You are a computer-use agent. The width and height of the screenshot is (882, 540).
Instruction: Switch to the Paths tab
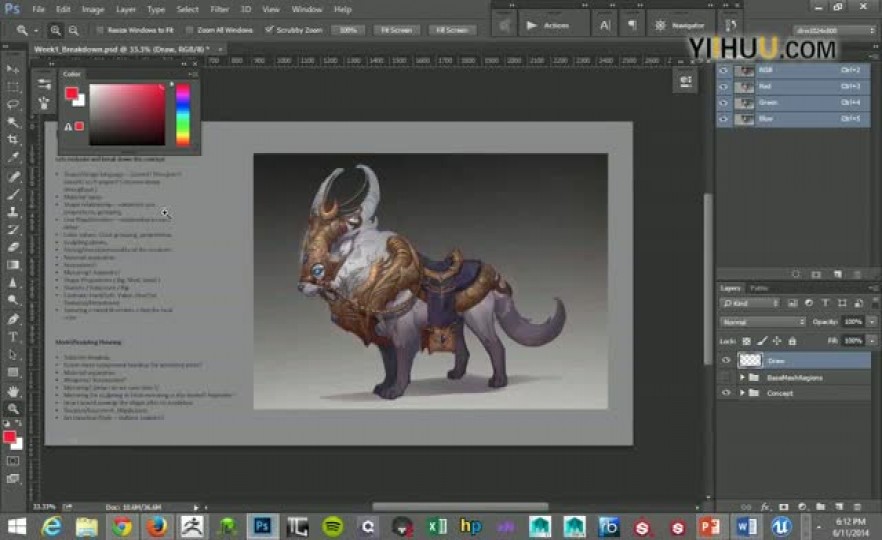759,288
